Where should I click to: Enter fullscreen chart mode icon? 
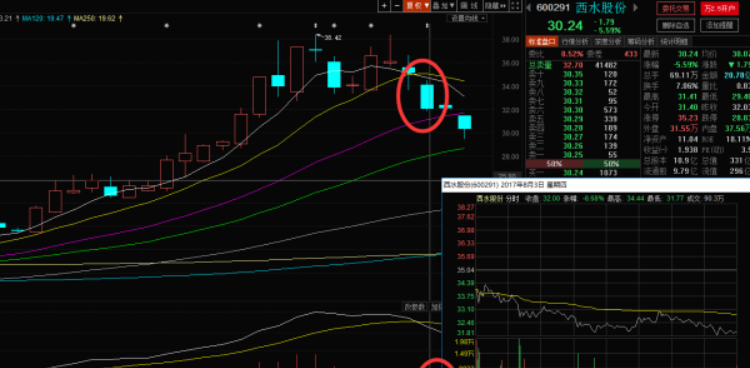click(515, 6)
